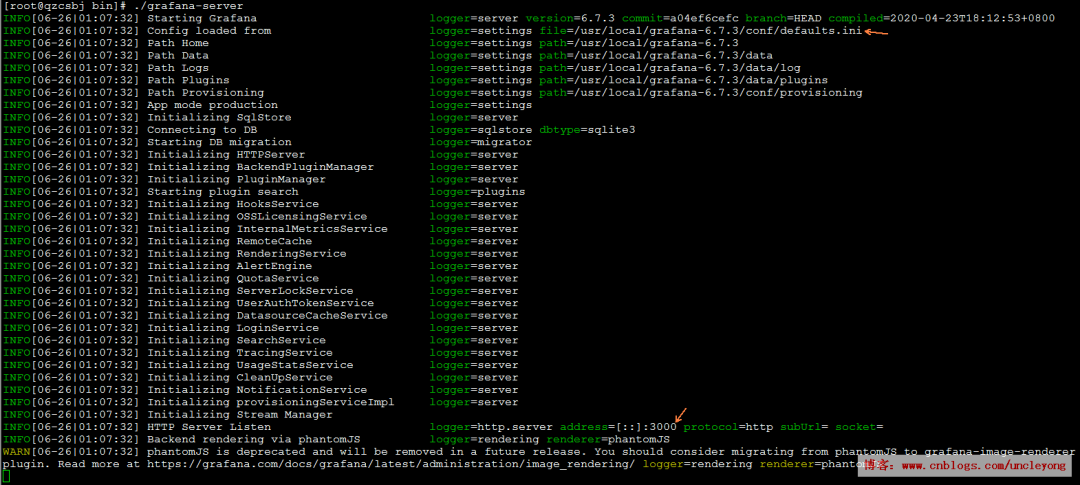Click the protocol=http entry
Viewport: 1080px width, 485px height.
[729, 427]
